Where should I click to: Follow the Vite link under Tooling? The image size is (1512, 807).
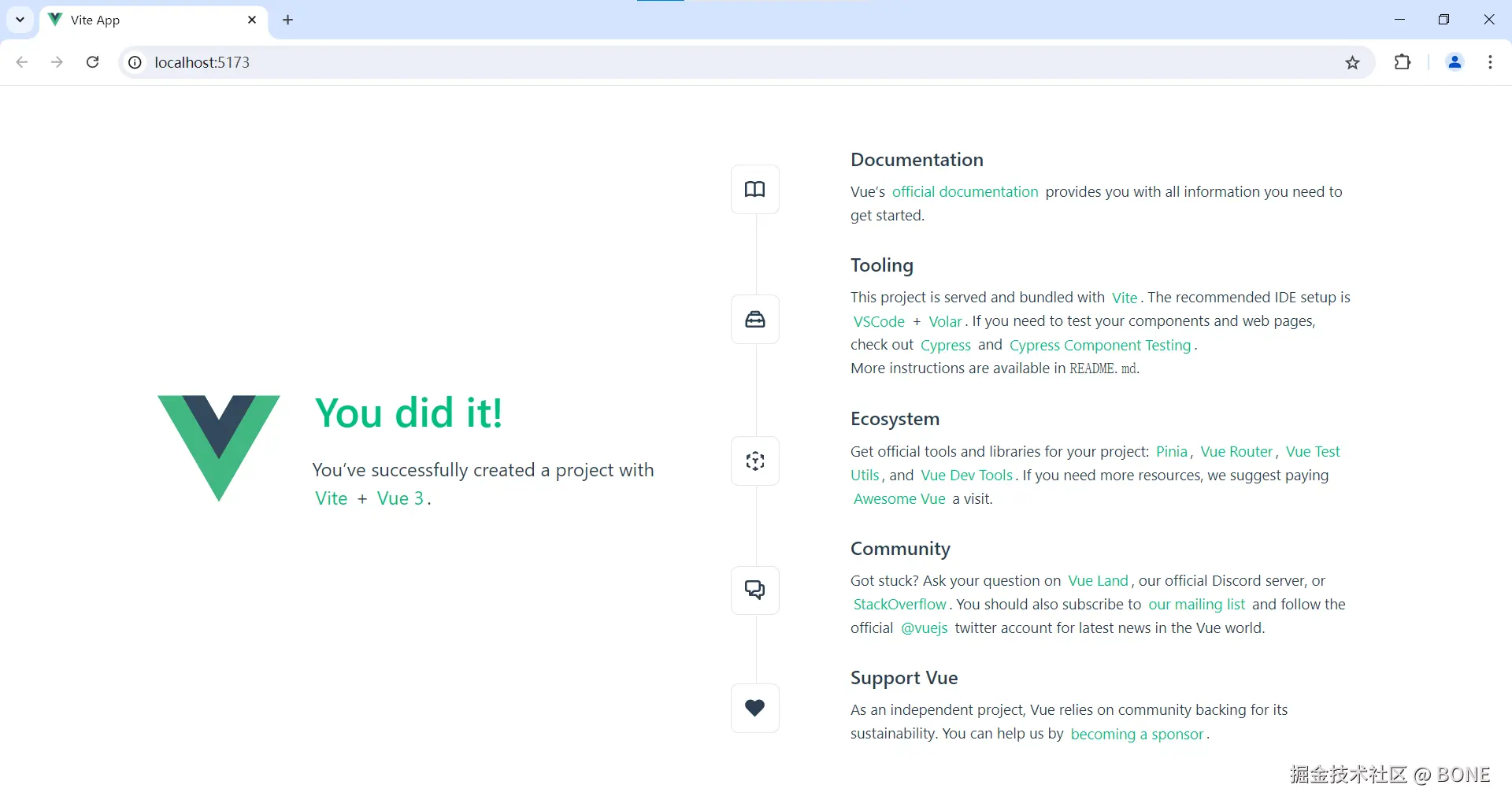coord(1125,298)
